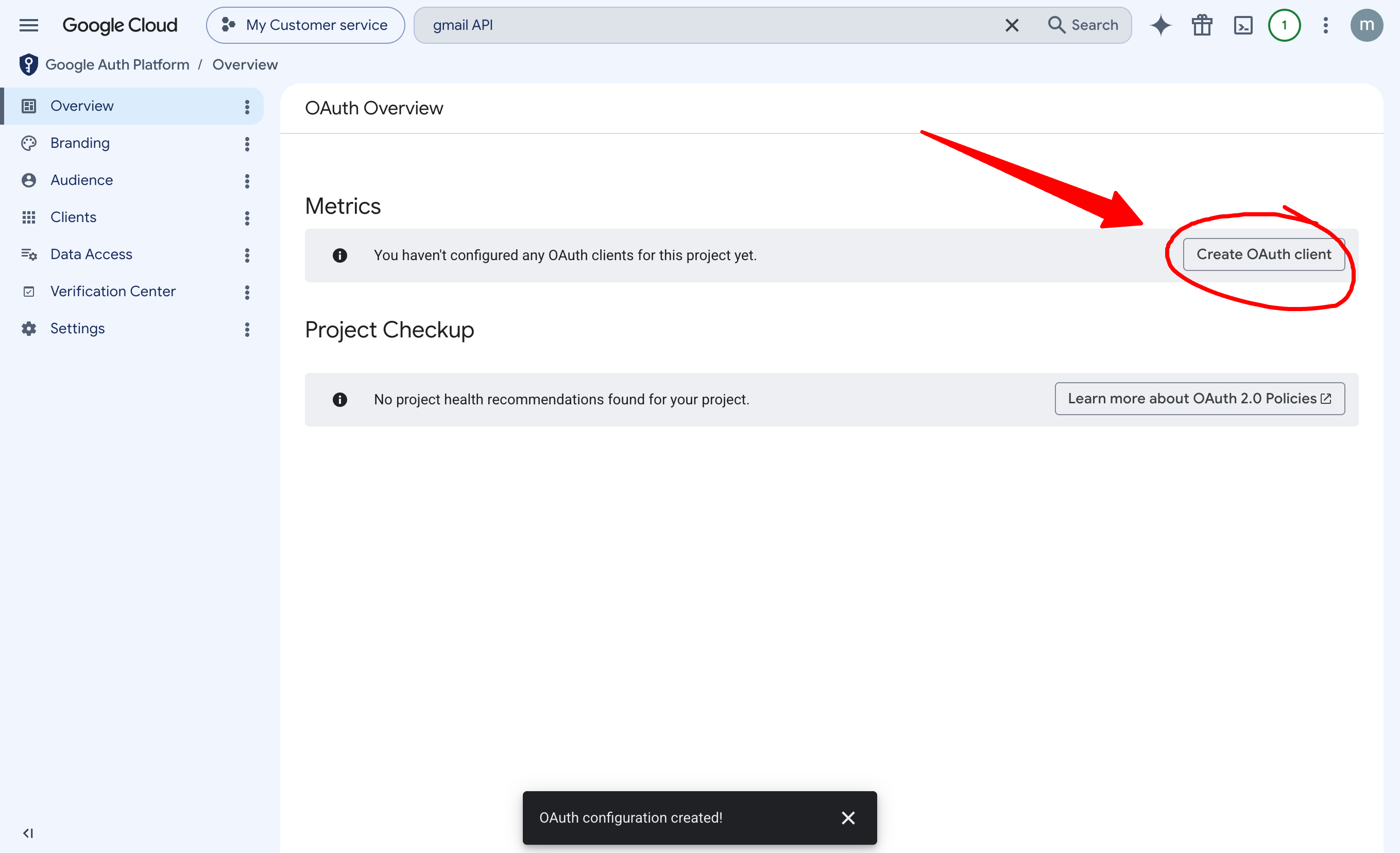Open the account avatar 'm'
Screen dimensions: 1400x853
click(1367, 25)
